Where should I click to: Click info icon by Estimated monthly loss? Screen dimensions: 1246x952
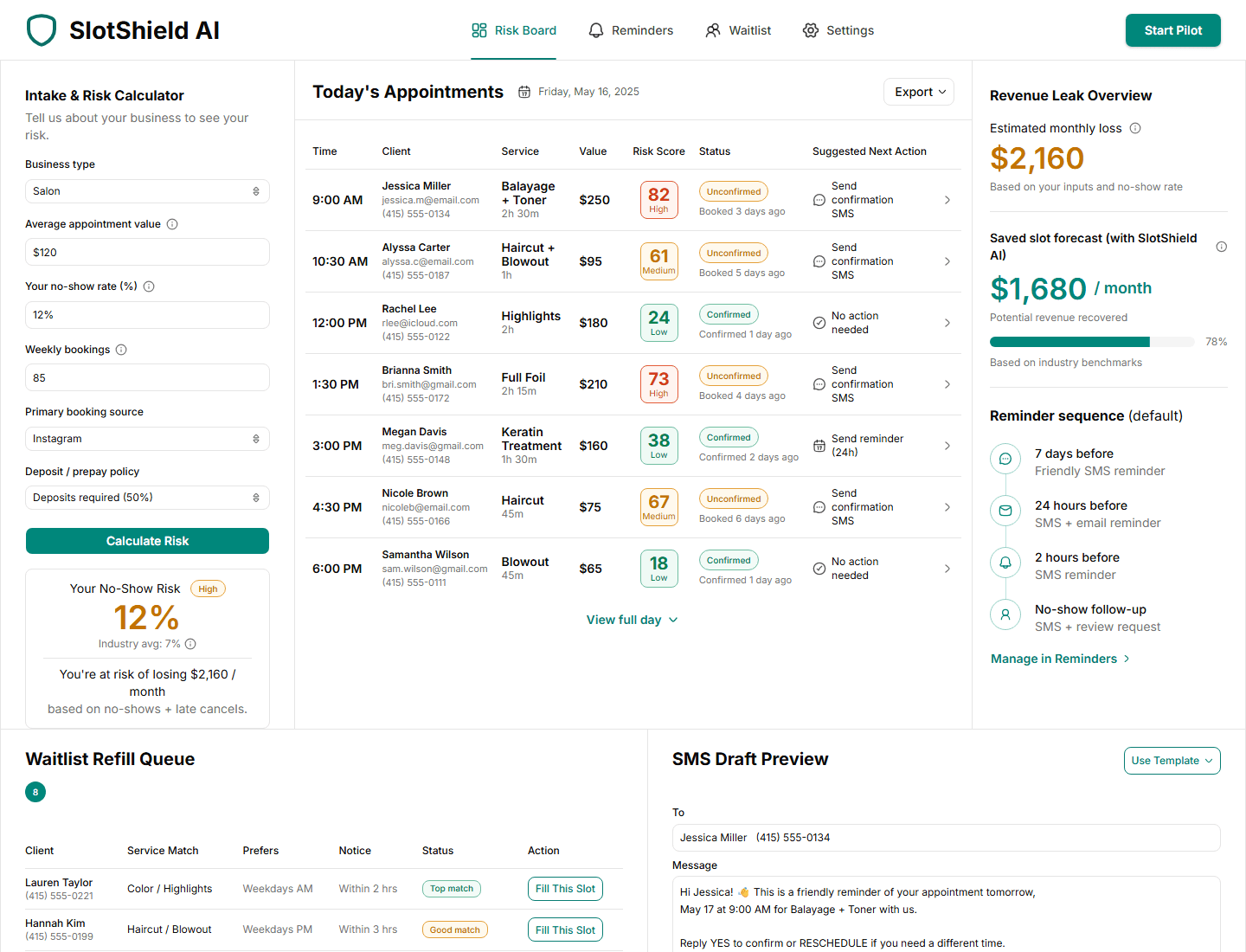point(1135,128)
